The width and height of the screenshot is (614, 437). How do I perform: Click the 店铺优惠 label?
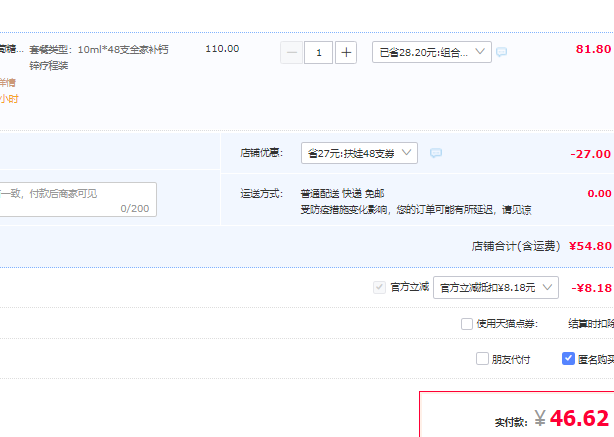262,153
